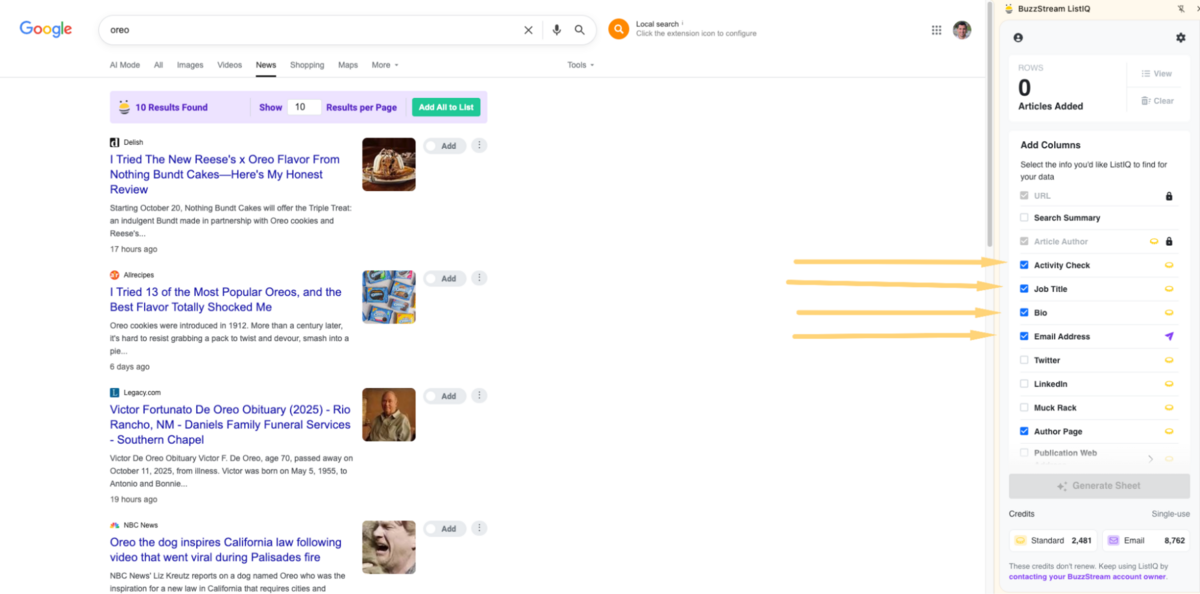Click the Results per Page number field
The image size is (1200, 594).
tap(304, 107)
